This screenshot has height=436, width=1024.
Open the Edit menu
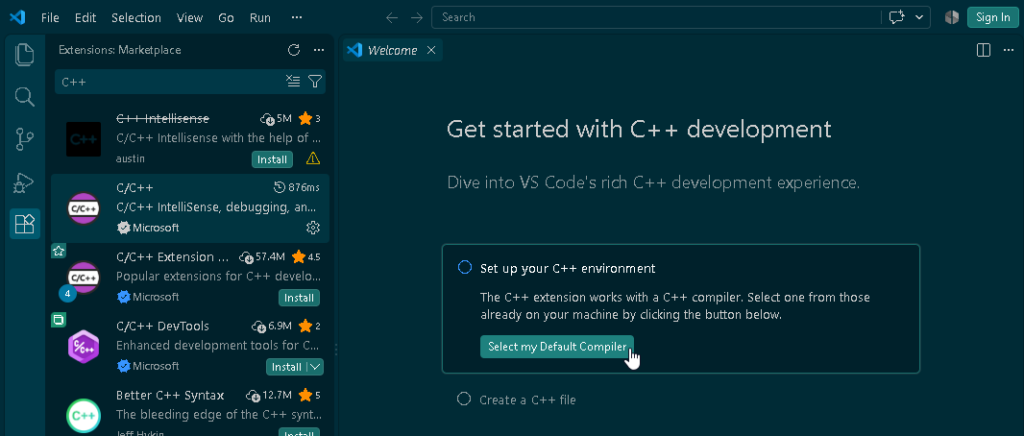(x=85, y=18)
